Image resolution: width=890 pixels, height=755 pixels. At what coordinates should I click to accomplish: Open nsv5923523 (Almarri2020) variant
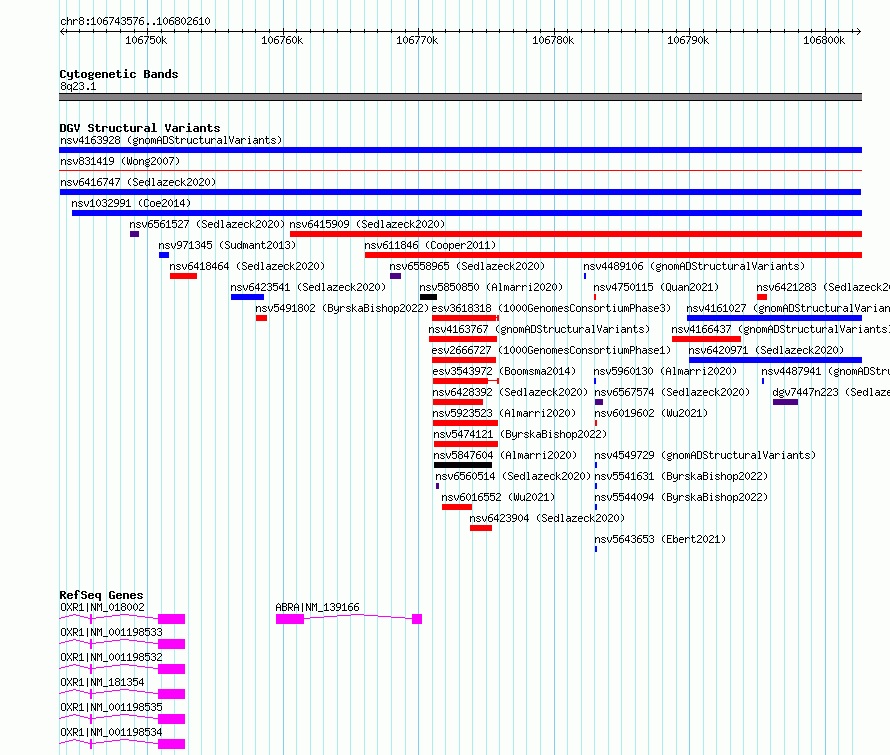(505, 413)
